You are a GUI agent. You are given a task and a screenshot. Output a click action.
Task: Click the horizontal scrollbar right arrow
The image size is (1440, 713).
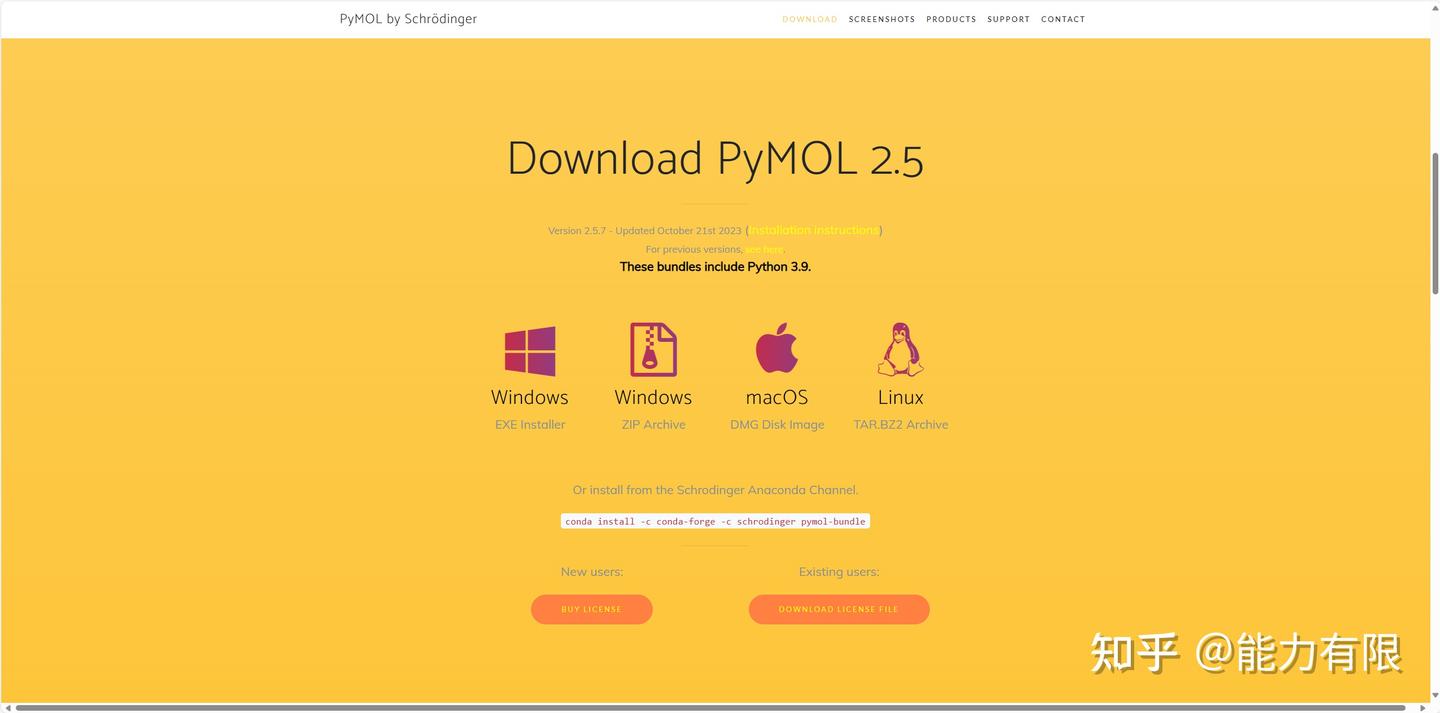point(1423,708)
